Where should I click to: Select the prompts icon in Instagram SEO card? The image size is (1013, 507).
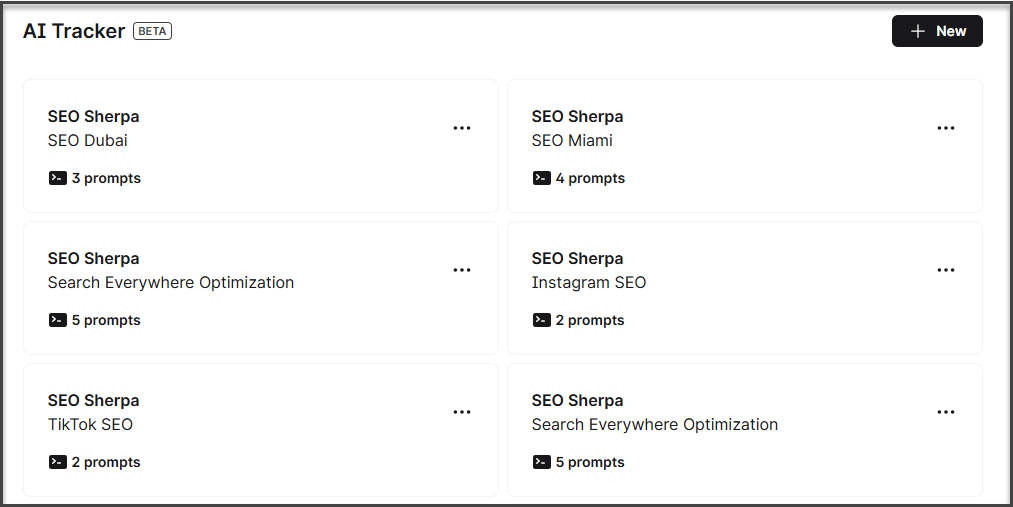(541, 320)
